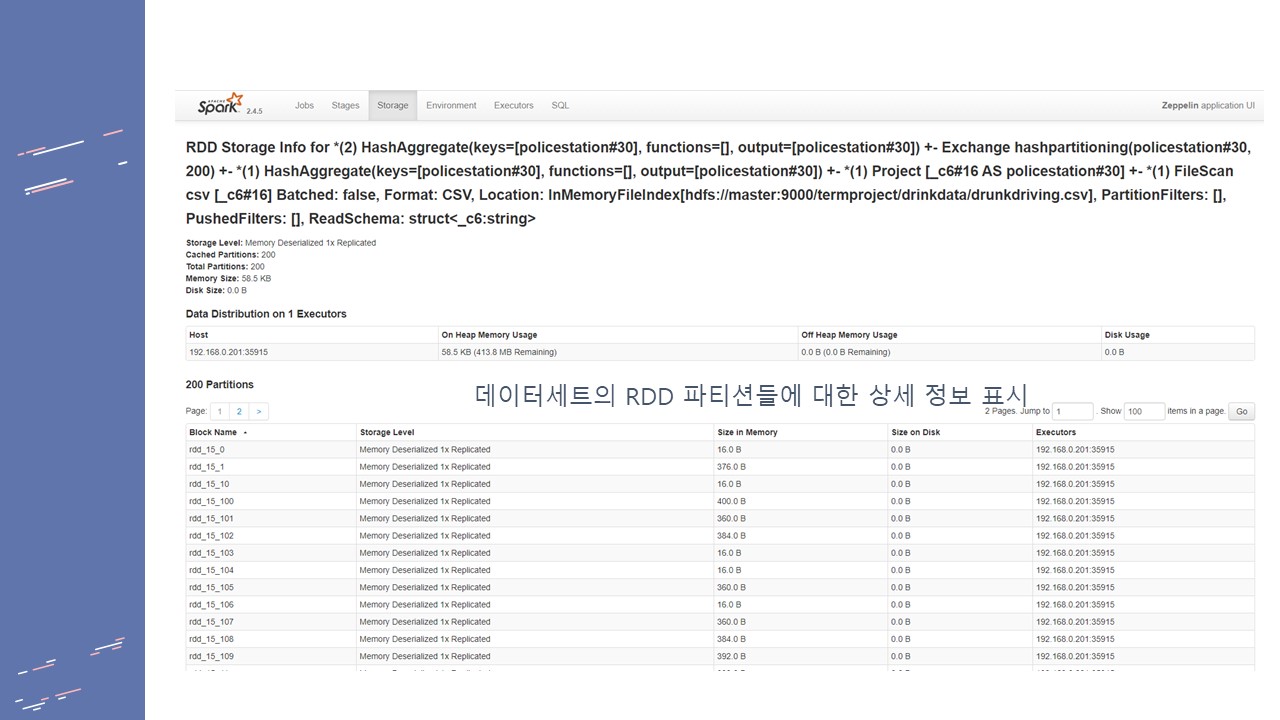Image resolution: width=1280 pixels, height=720 pixels.
Task: Select block name rdd_15_104
Action: click(211, 570)
